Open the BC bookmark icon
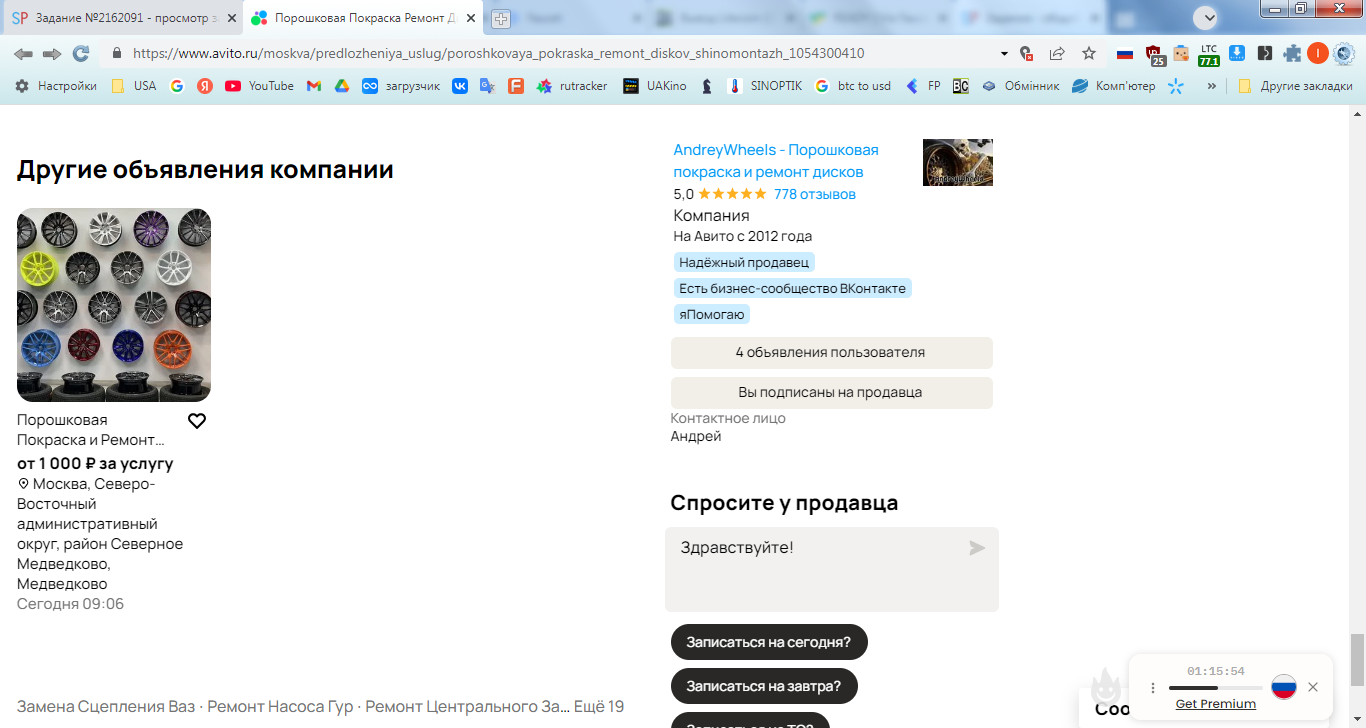 [960, 86]
